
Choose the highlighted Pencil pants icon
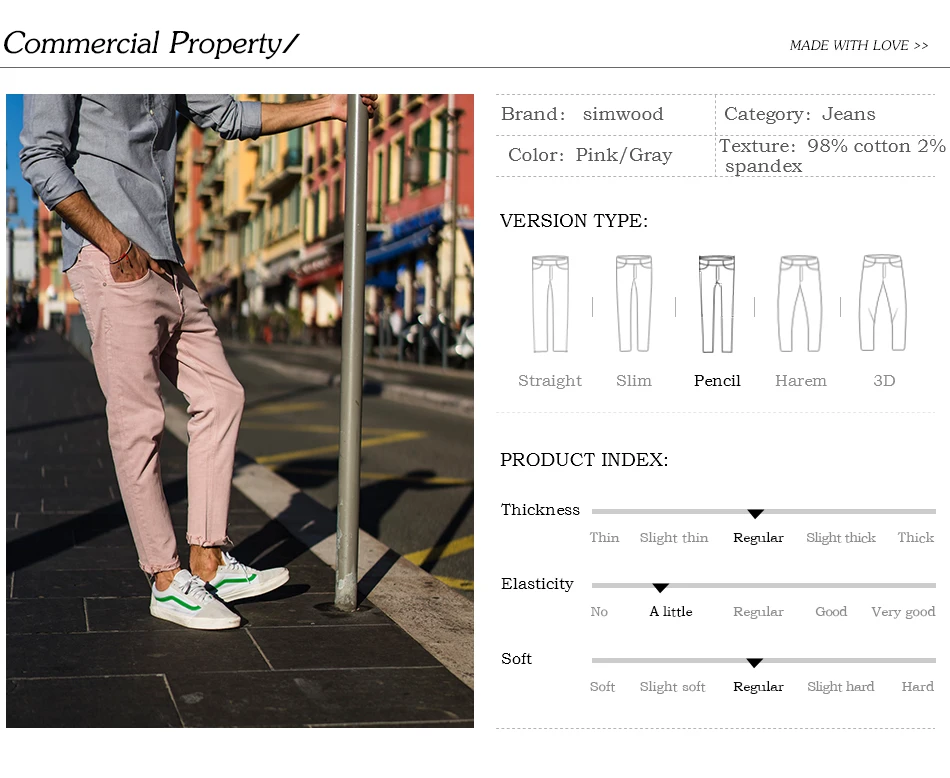pyautogui.click(x=717, y=304)
